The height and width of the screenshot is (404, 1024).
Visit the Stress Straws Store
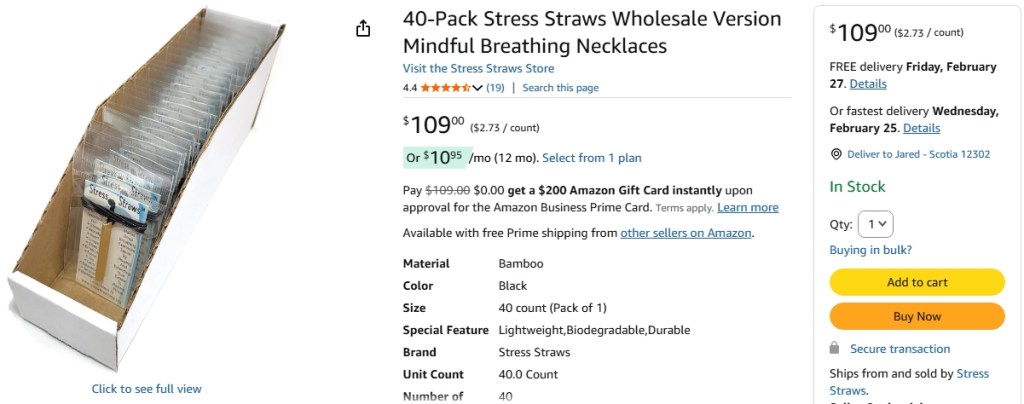(x=478, y=69)
